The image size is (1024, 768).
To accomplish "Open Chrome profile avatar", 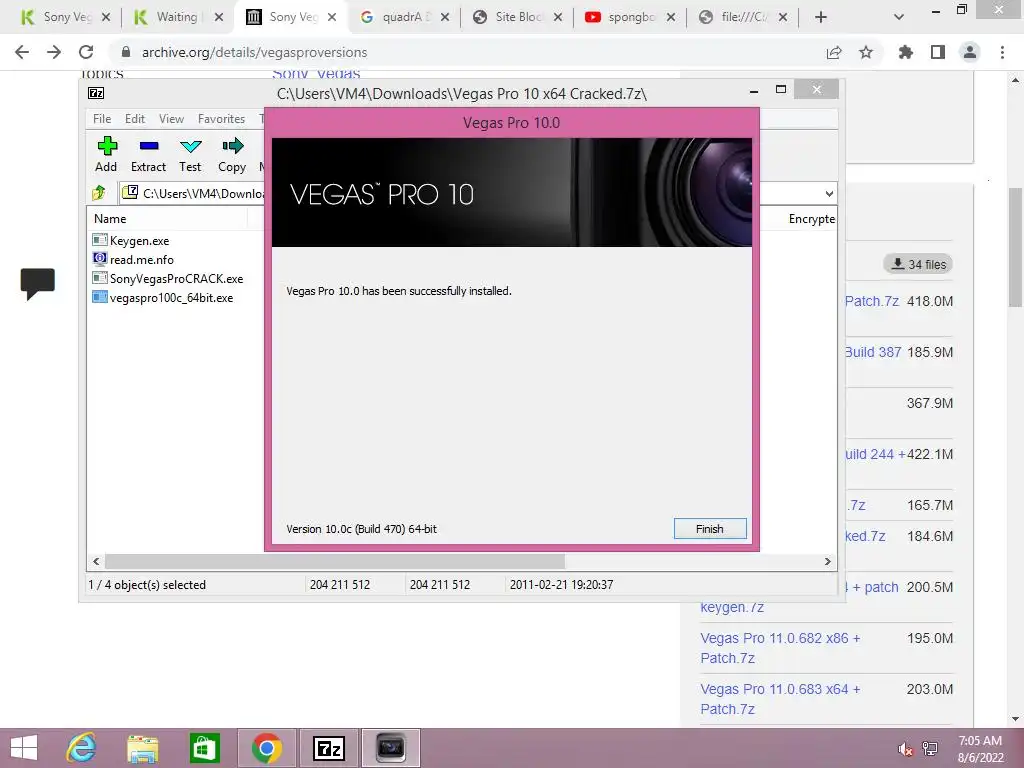I will pyautogui.click(x=970, y=52).
